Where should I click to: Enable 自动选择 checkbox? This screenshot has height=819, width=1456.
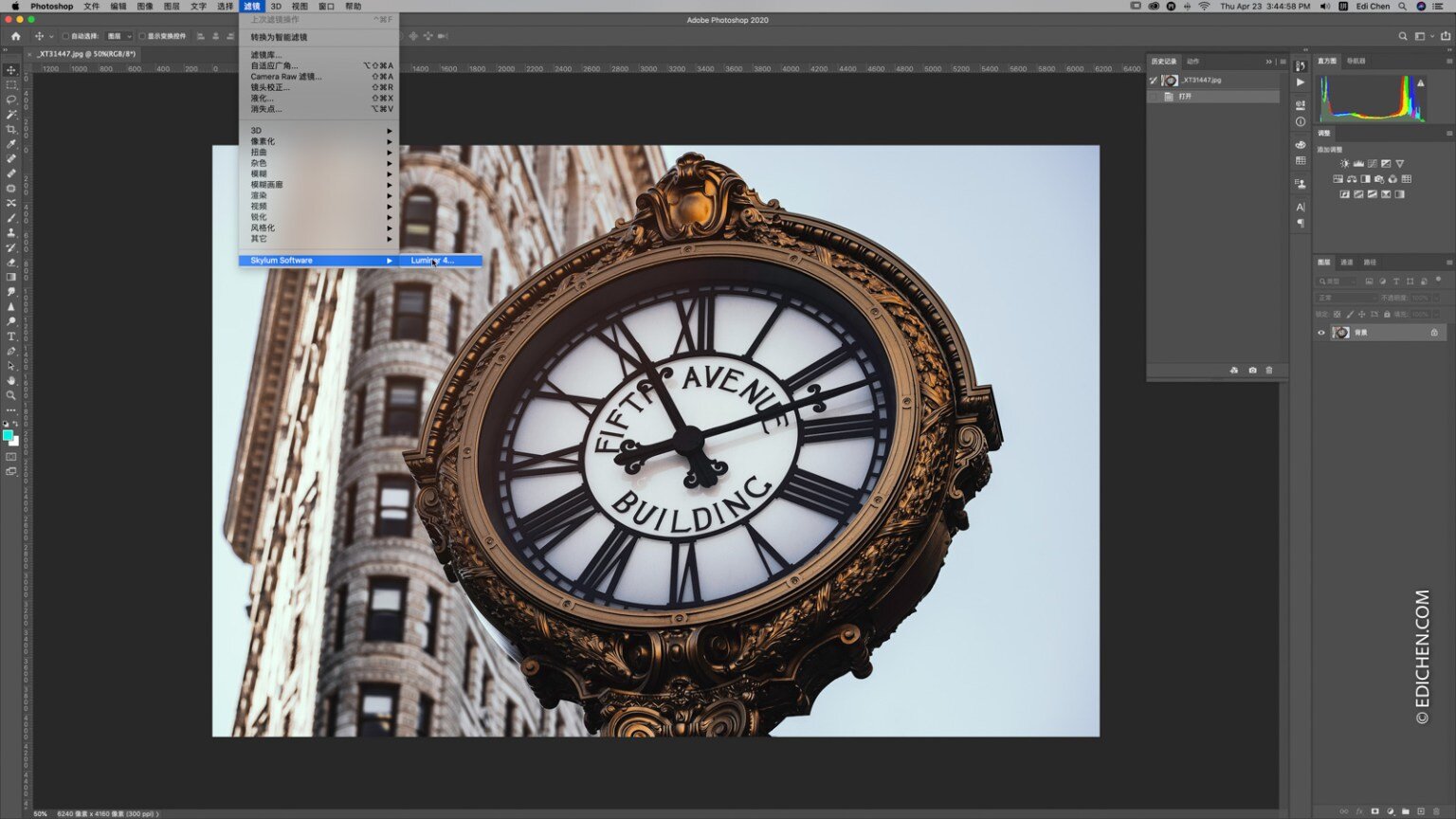coord(65,36)
